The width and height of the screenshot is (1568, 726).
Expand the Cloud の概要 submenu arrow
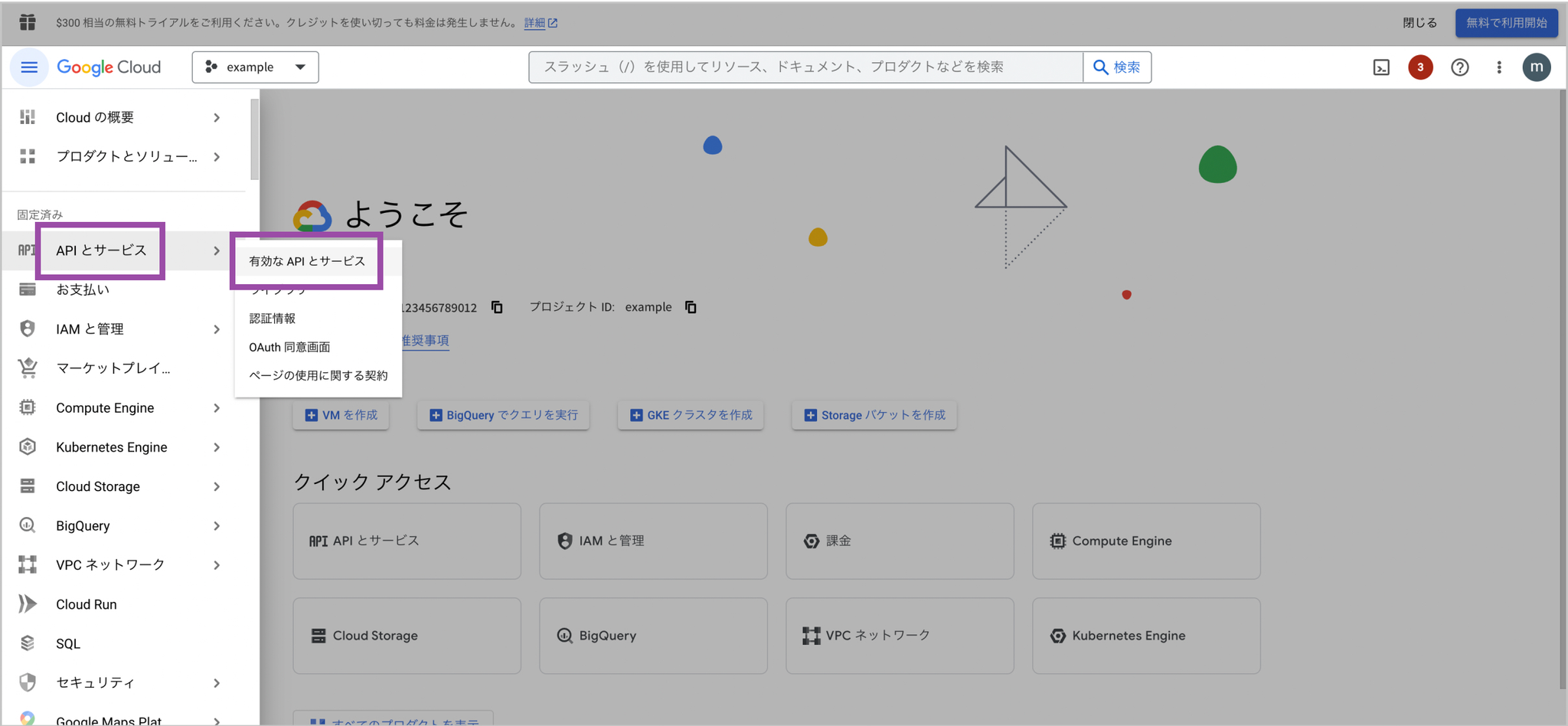pos(217,117)
